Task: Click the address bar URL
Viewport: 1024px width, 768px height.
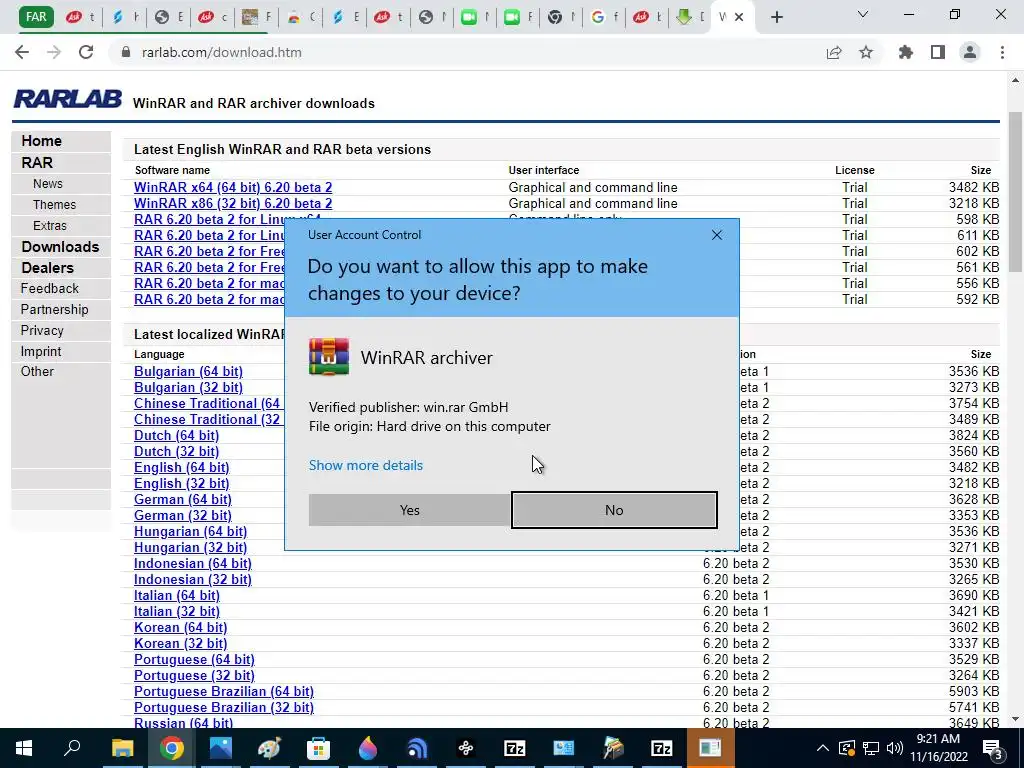Action: pos(221,52)
